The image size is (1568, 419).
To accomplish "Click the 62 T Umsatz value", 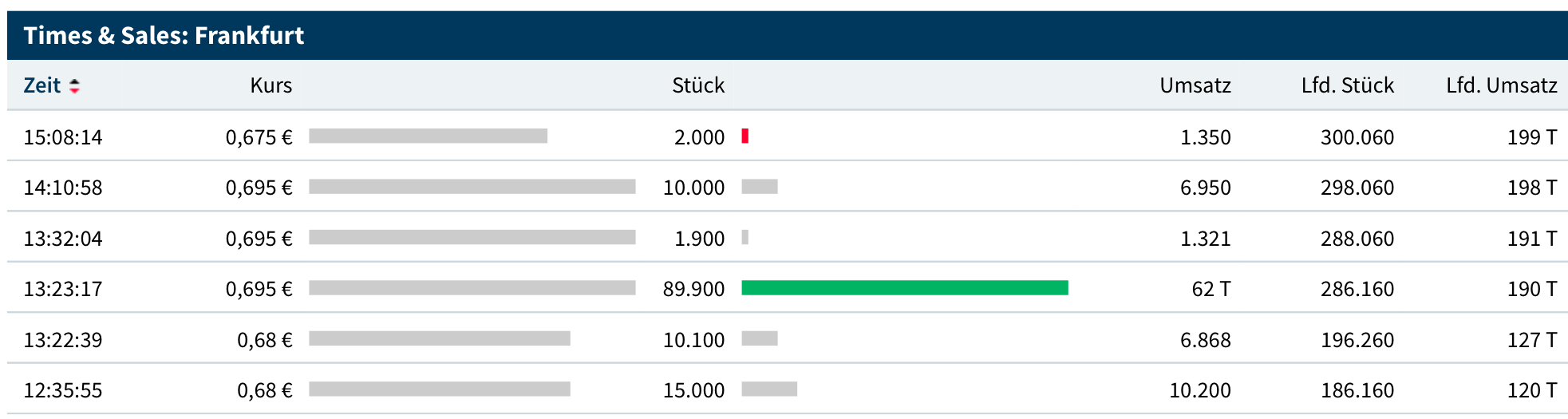I will tap(1211, 289).
